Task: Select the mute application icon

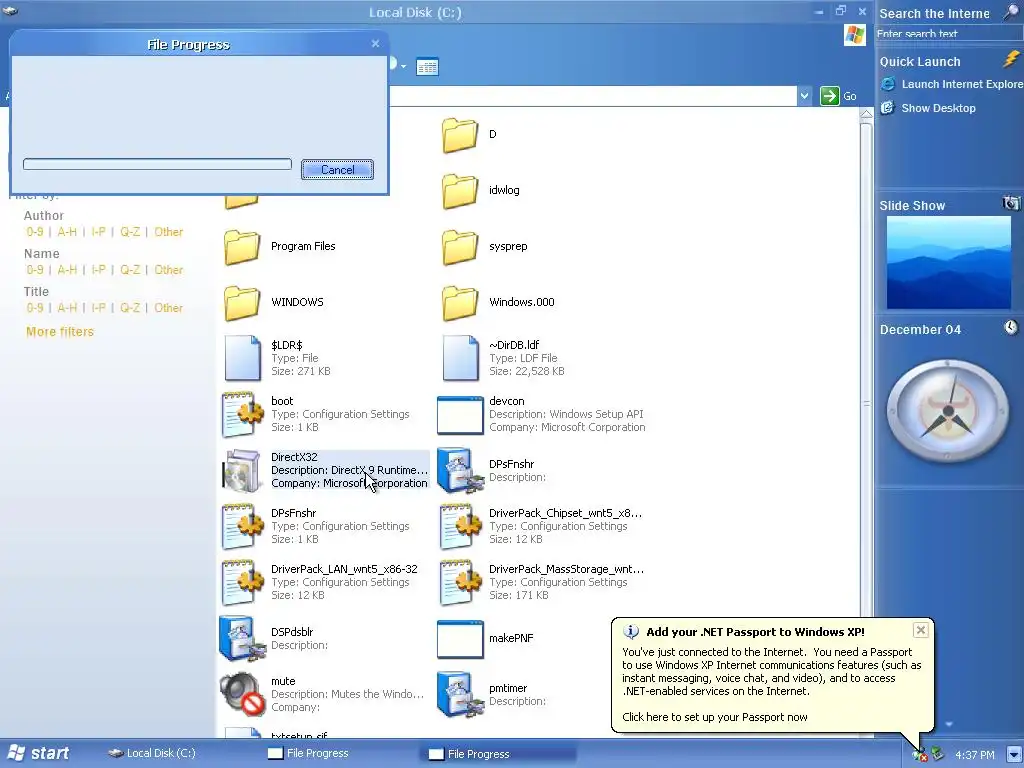Action: pos(242,694)
